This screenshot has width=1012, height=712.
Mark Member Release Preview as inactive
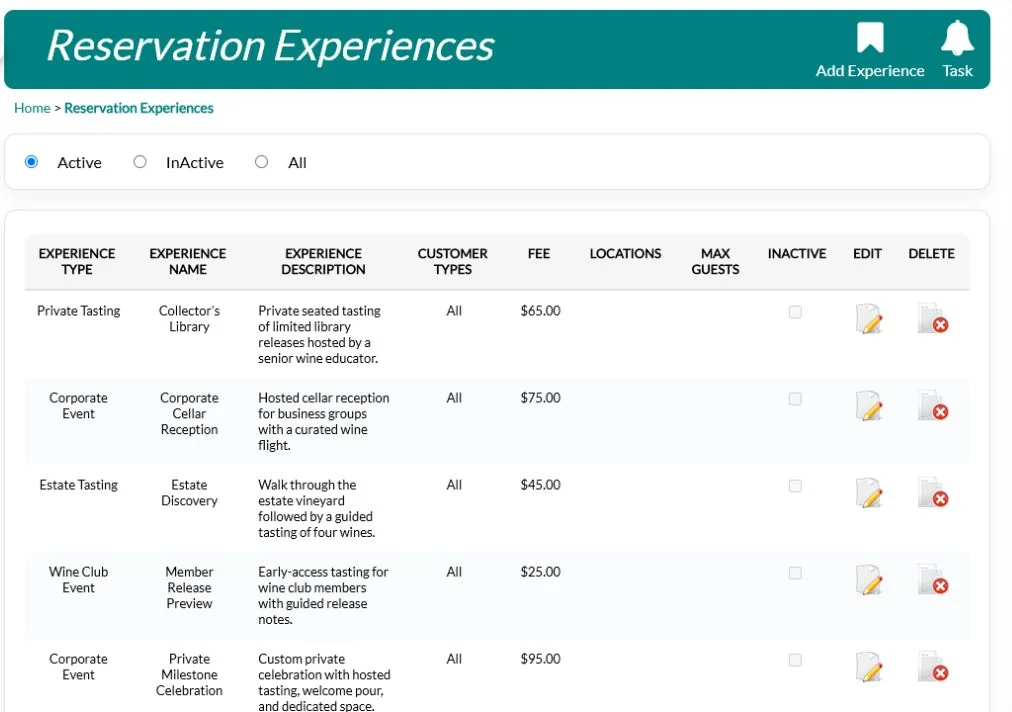tap(795, 573)
